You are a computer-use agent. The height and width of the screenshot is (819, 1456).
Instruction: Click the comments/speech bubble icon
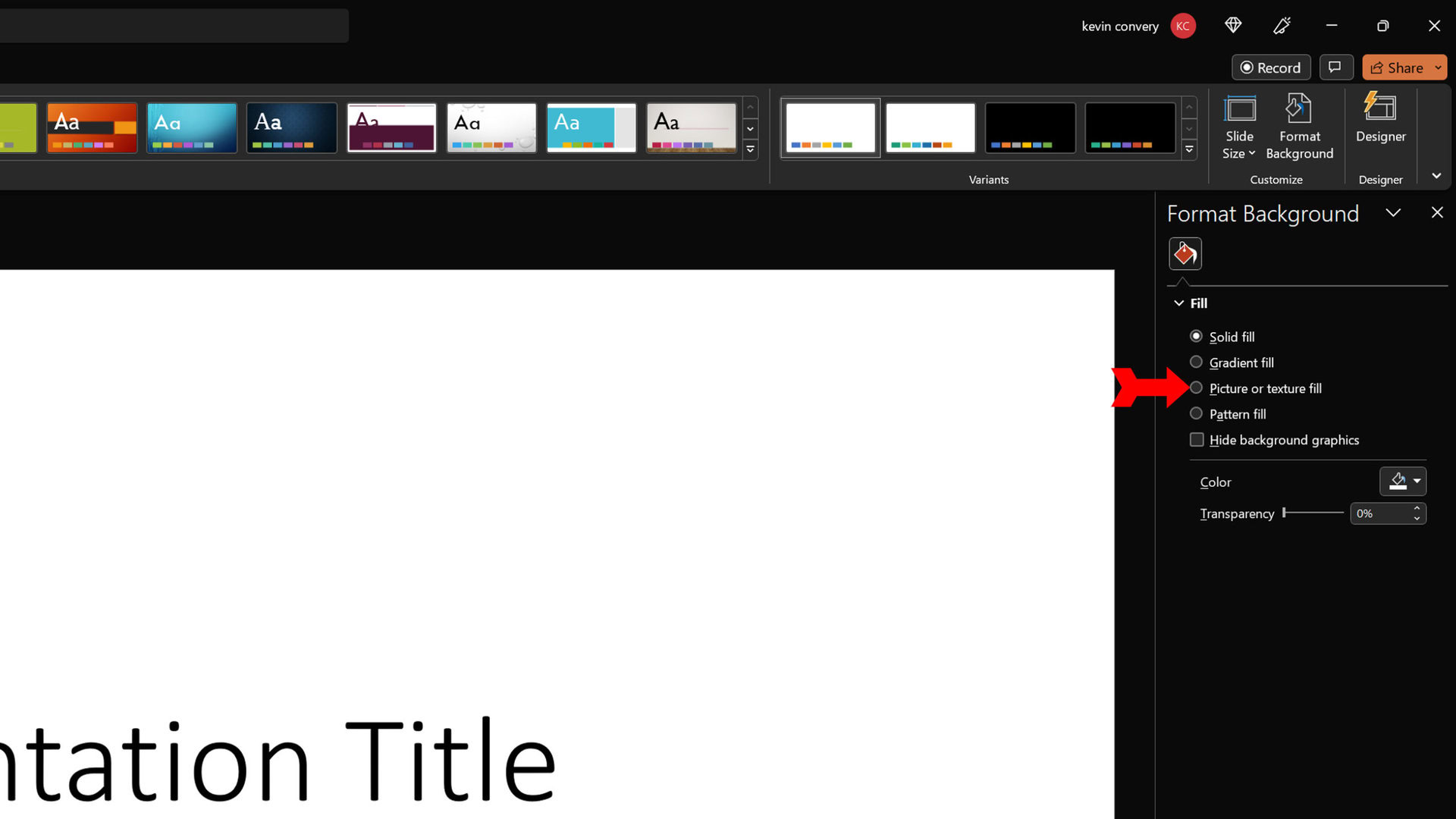pyautogui.click(x=1337, y=67)
